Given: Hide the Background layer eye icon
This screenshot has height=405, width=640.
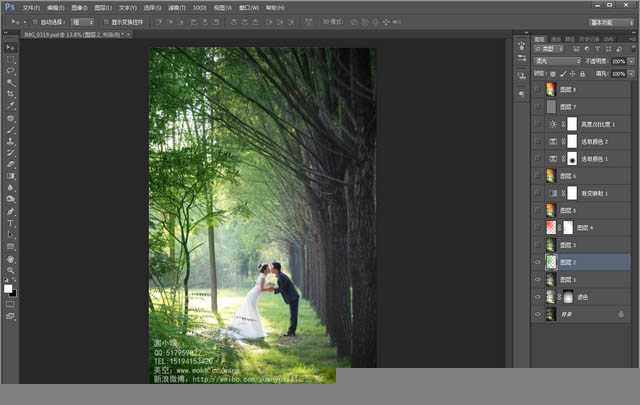Looking at the screenshot, I should click(538, 315).
